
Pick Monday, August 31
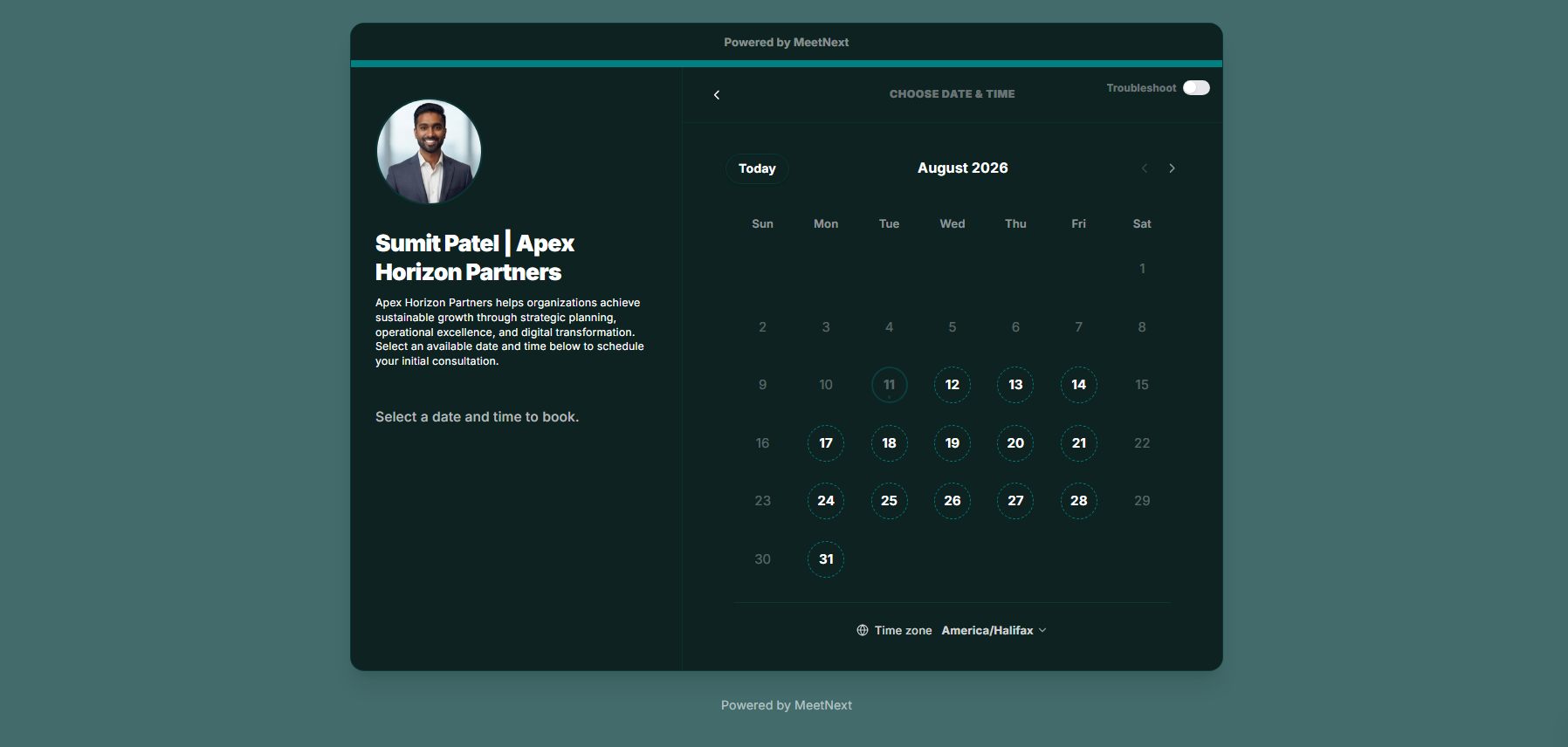coord(826,559)
